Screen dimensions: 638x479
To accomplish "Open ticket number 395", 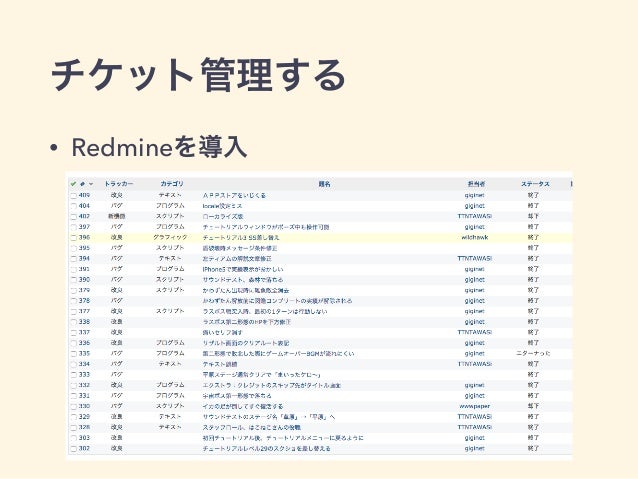I will pyautogui.click(x=84, y=248).
